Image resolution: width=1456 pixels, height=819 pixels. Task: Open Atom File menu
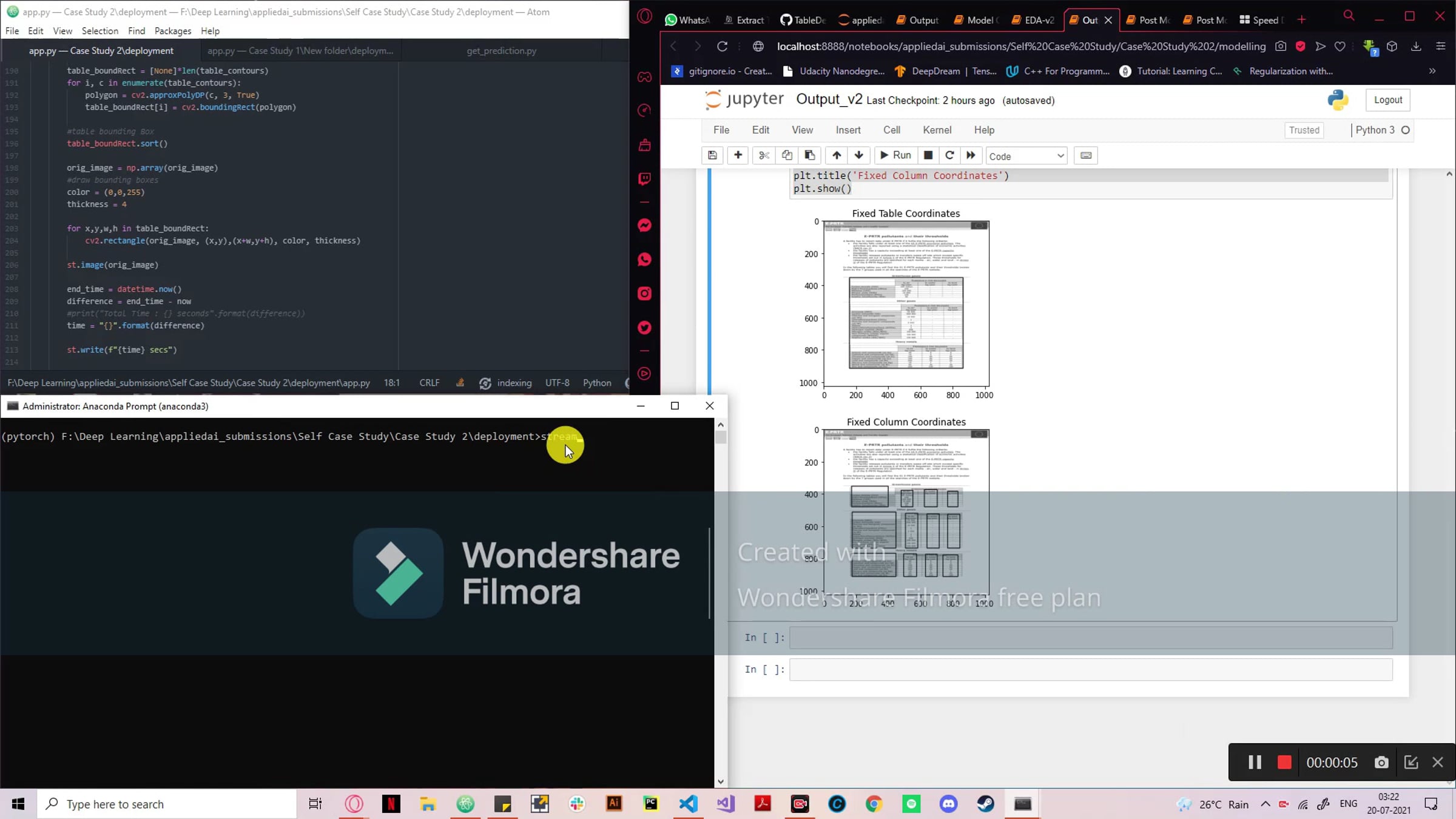(12, 31)
